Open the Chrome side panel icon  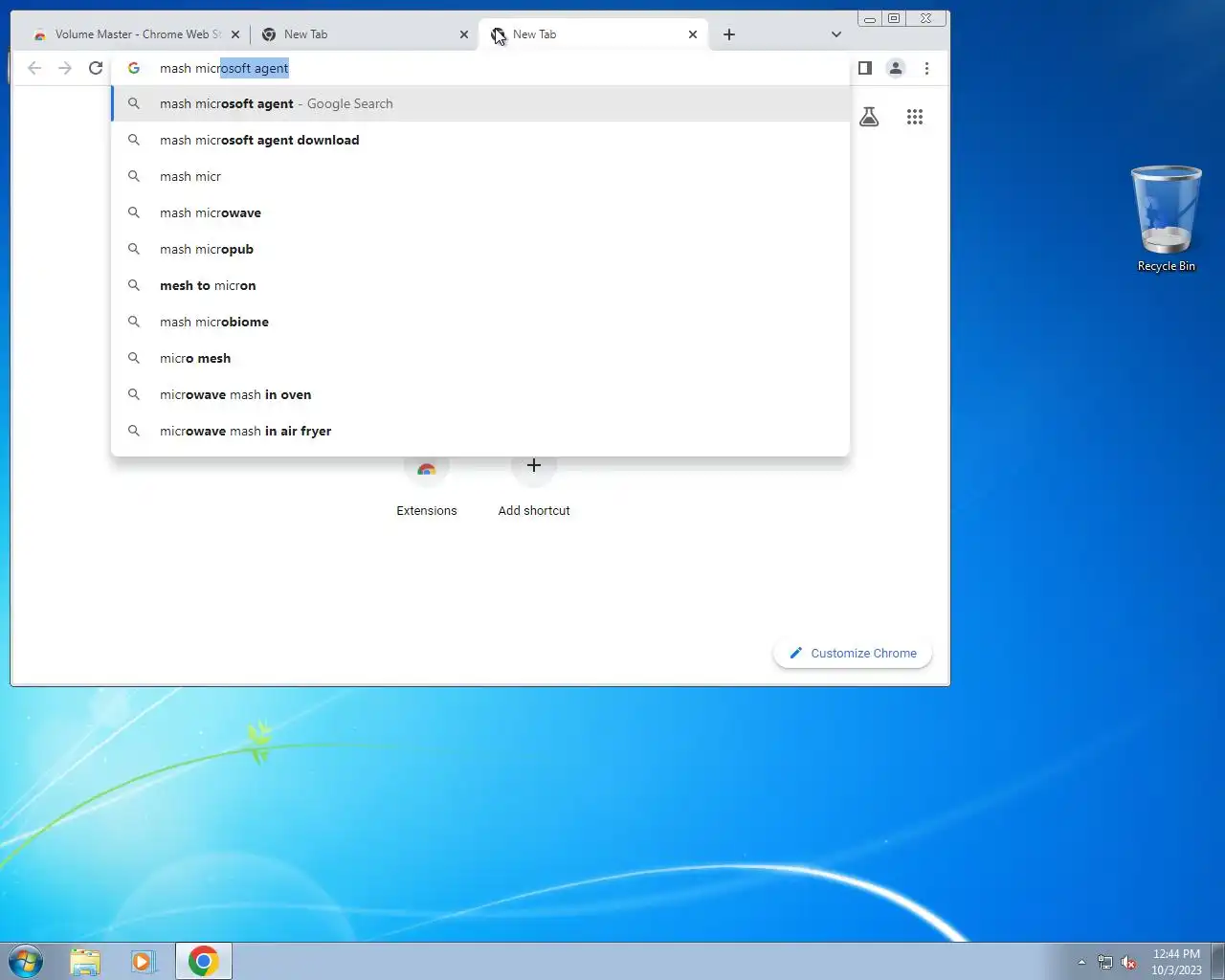click(x=865, y=68)
